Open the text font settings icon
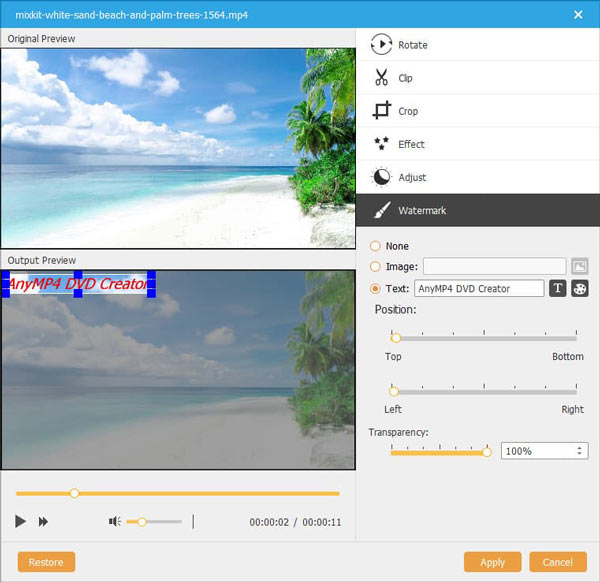The image size is (600, 582). (x=558, y=289)
